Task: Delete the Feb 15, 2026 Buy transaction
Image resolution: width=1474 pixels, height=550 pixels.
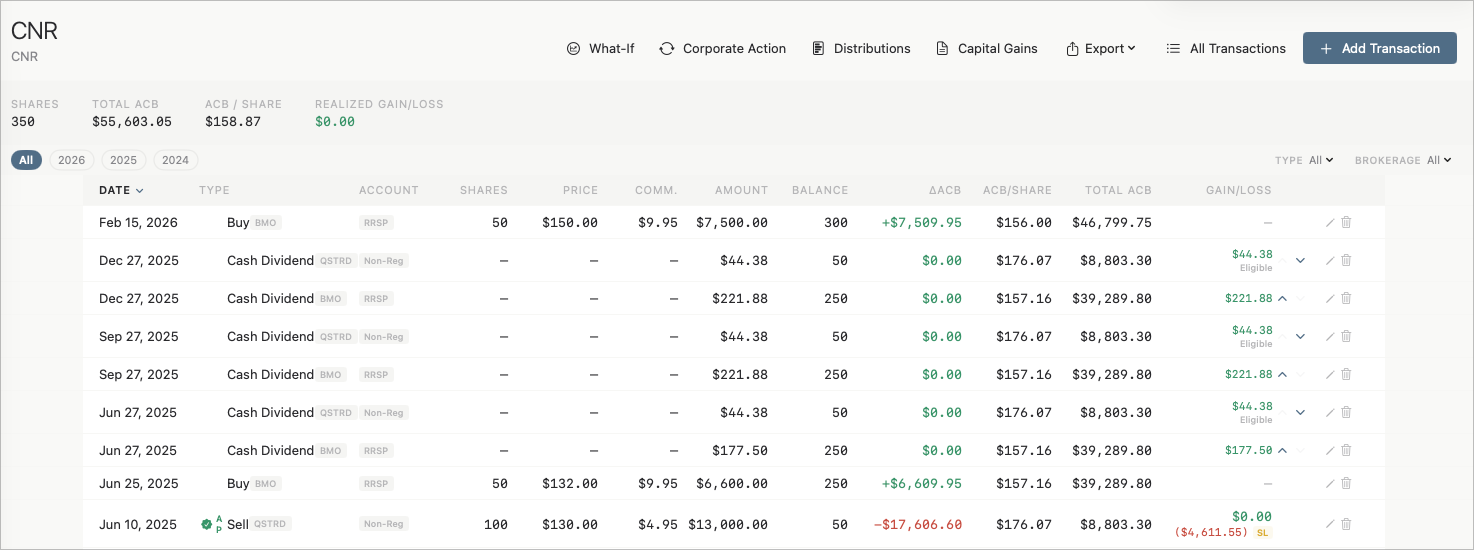Action: 1346,222
